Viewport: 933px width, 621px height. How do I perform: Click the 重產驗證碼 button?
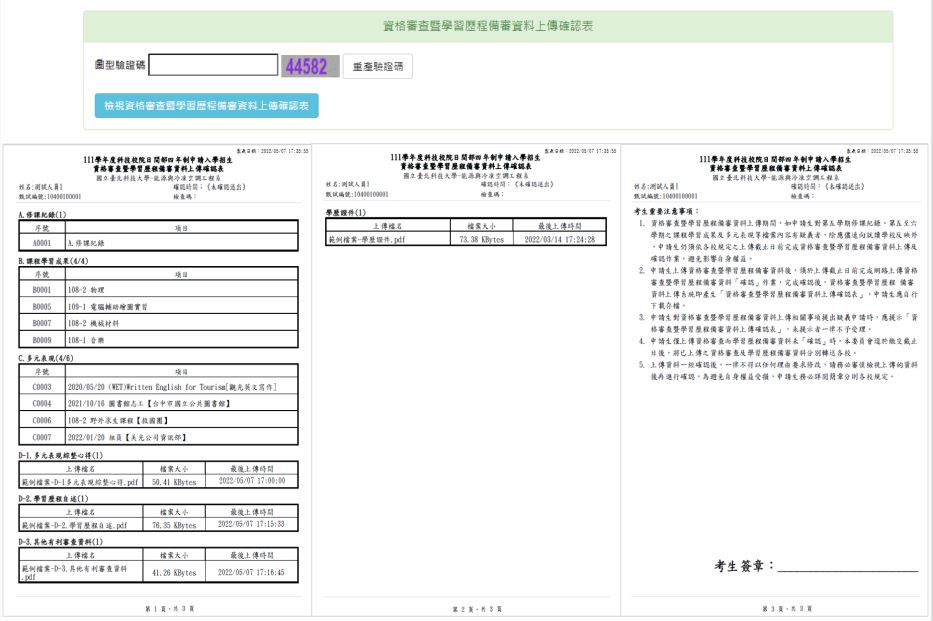[x=378, y=66]
